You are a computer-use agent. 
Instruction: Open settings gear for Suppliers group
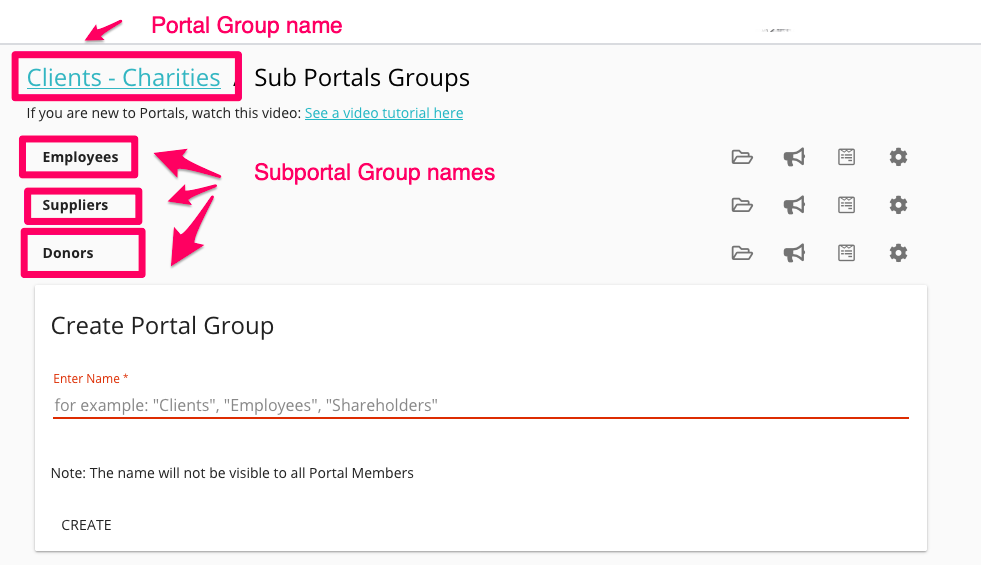tap(898, 205)
